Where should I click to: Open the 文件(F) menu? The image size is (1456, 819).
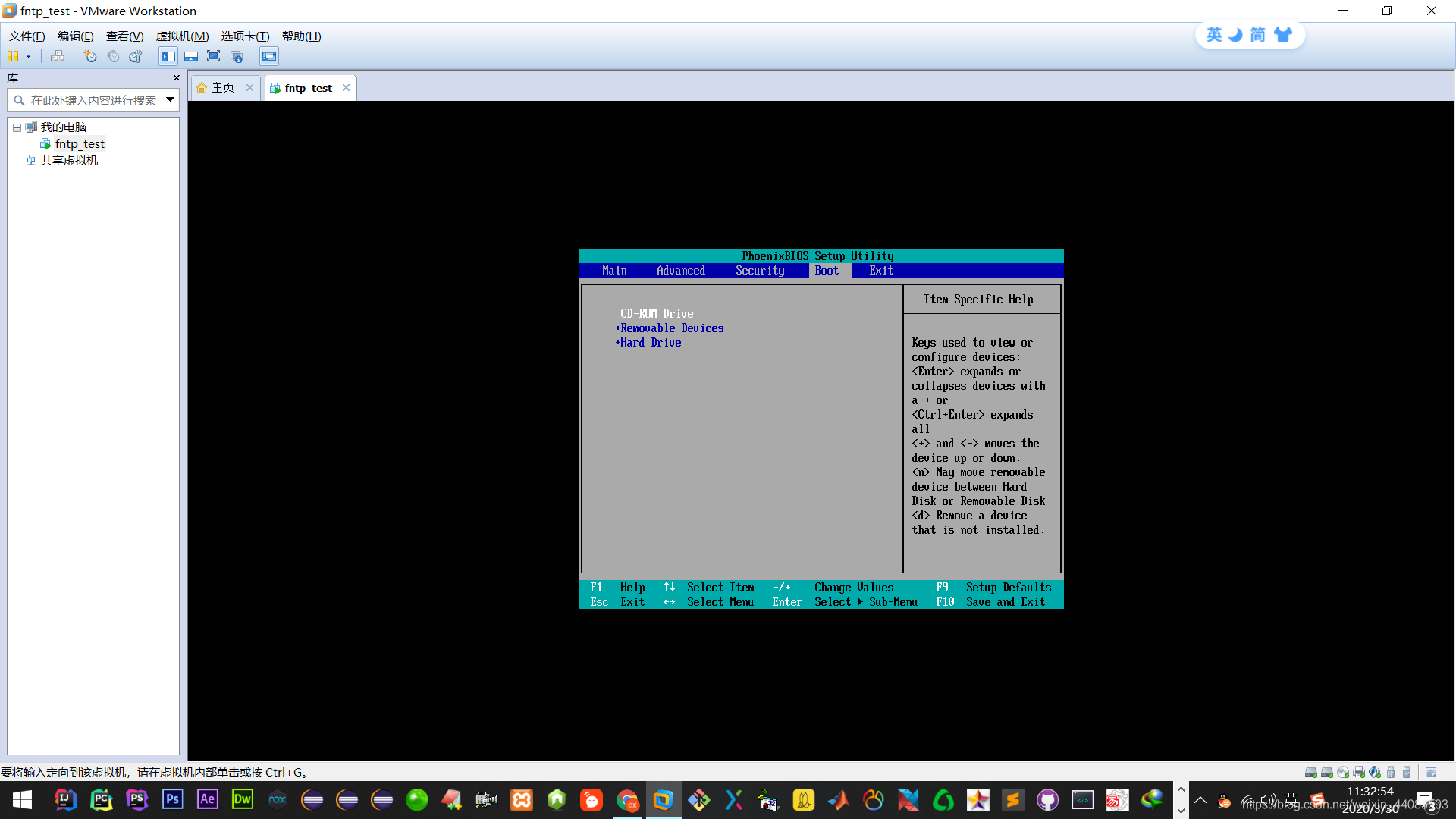pos(27,36)
